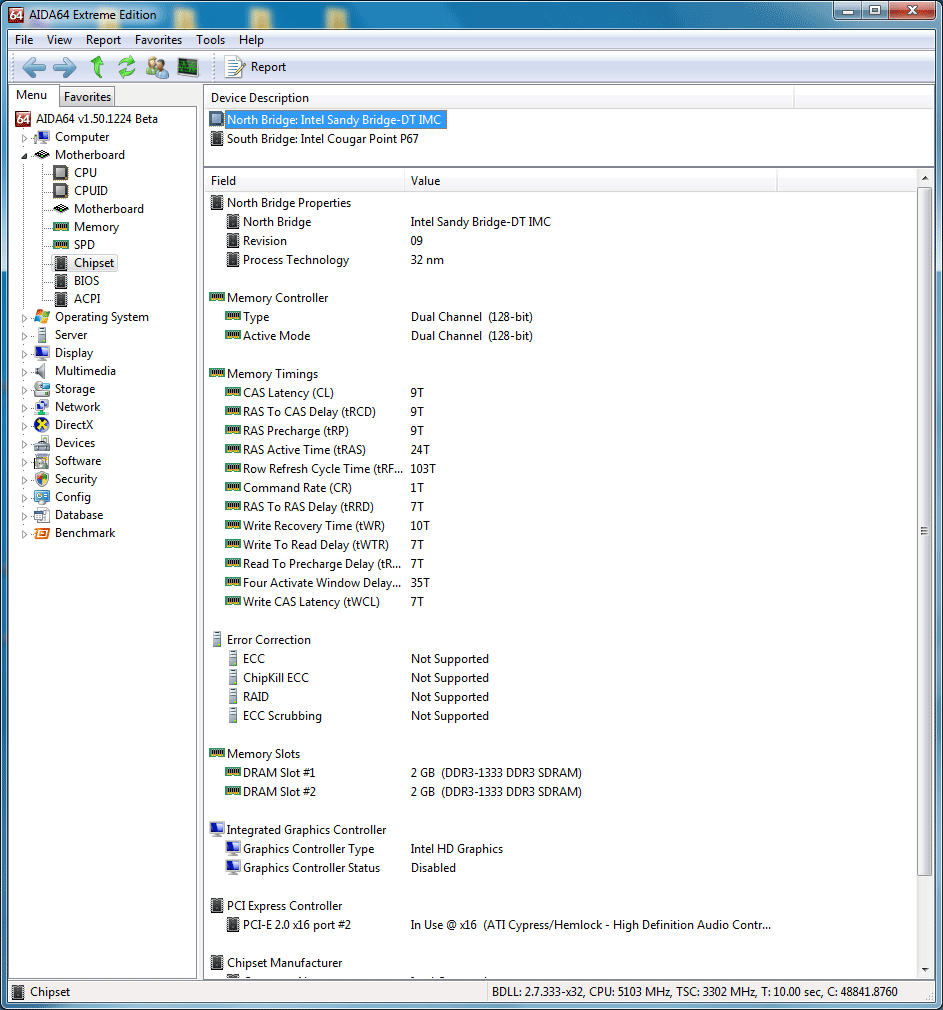Click the Server icon in tree
The height and width of the screenshot is (1010, 943).
pyautogui.click(x=42, y=335)
